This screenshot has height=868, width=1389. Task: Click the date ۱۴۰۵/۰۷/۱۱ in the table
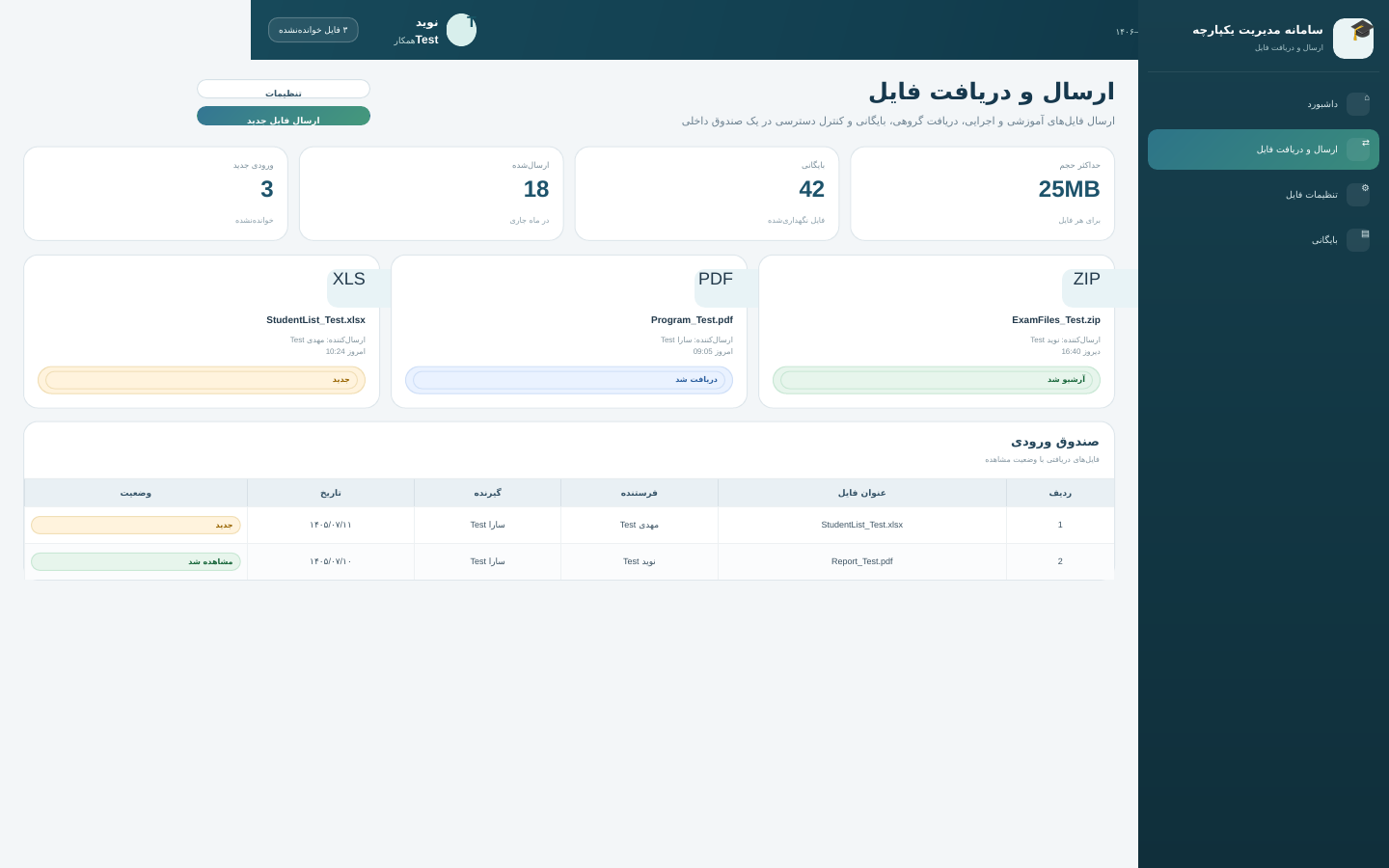(x=331, y=525)
